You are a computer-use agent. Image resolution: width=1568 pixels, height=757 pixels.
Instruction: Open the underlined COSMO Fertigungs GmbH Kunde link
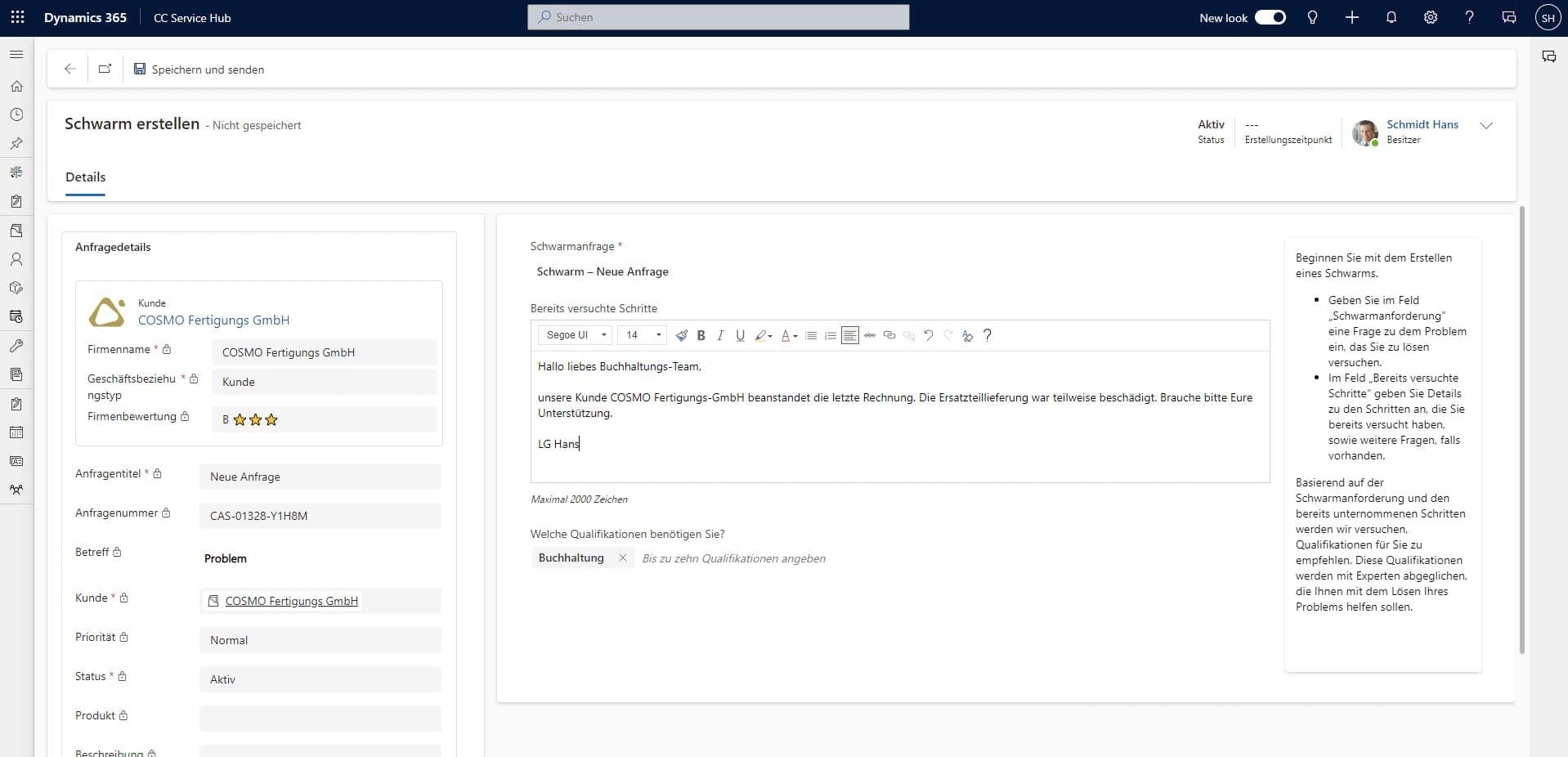tap(291, 601)
